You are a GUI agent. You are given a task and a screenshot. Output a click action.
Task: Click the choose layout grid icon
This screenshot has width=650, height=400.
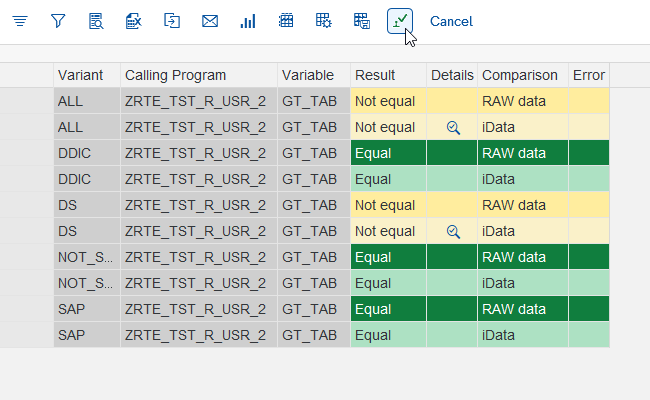286,21
